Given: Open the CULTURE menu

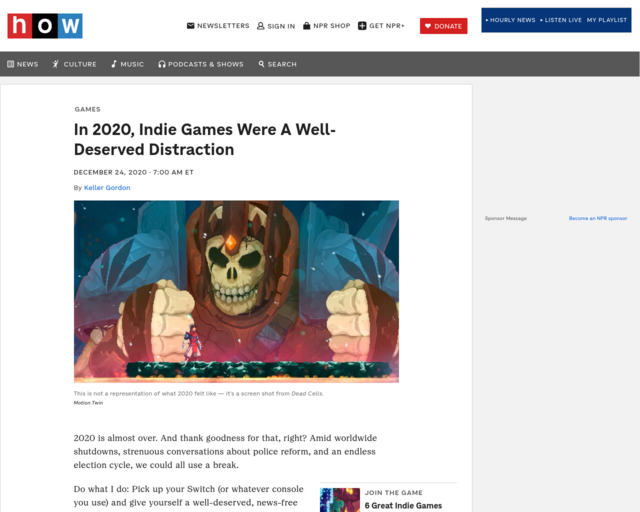Looking at the screenshot, I should pos(80,64).
